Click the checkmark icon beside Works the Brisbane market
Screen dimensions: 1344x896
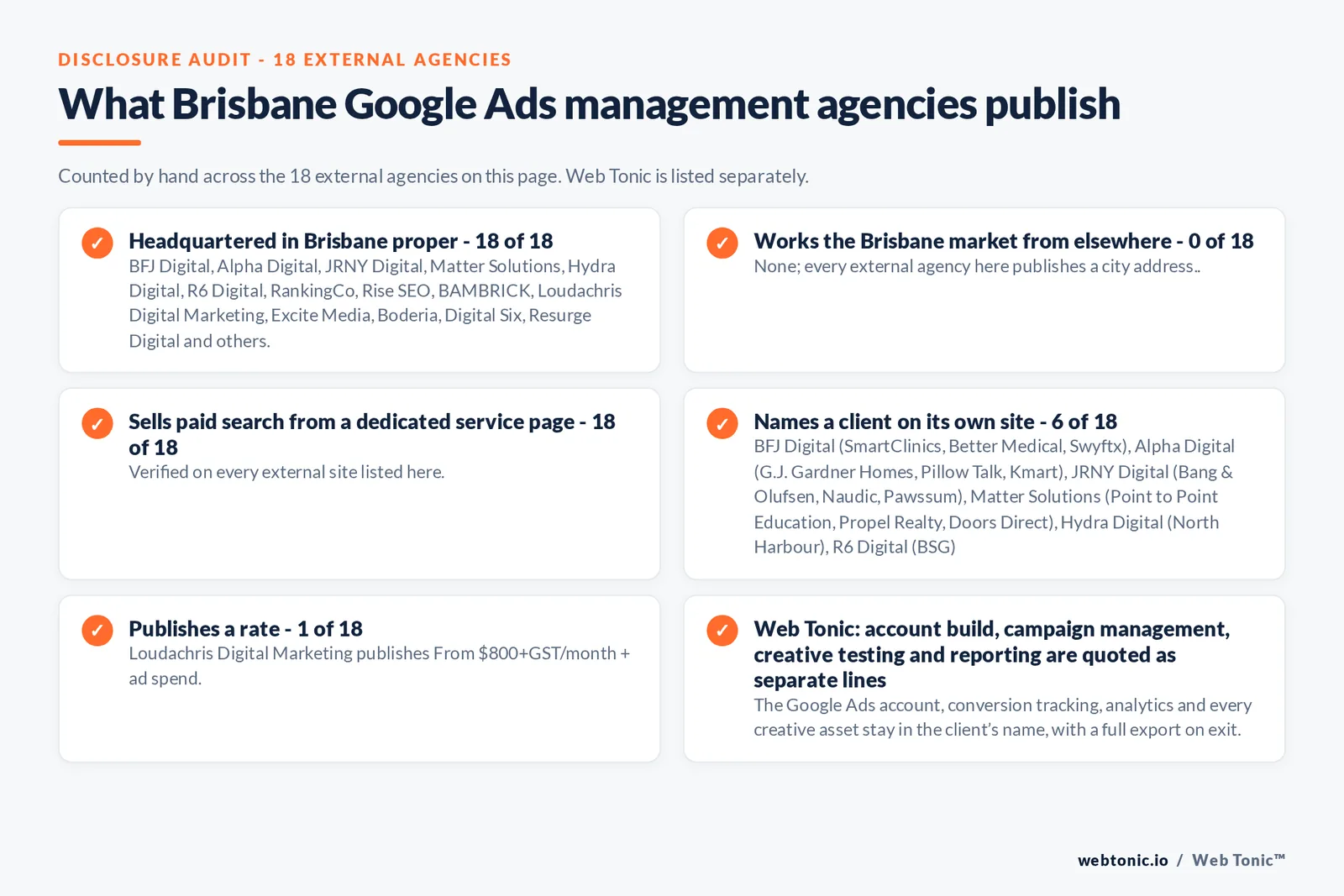coord(722,243)
